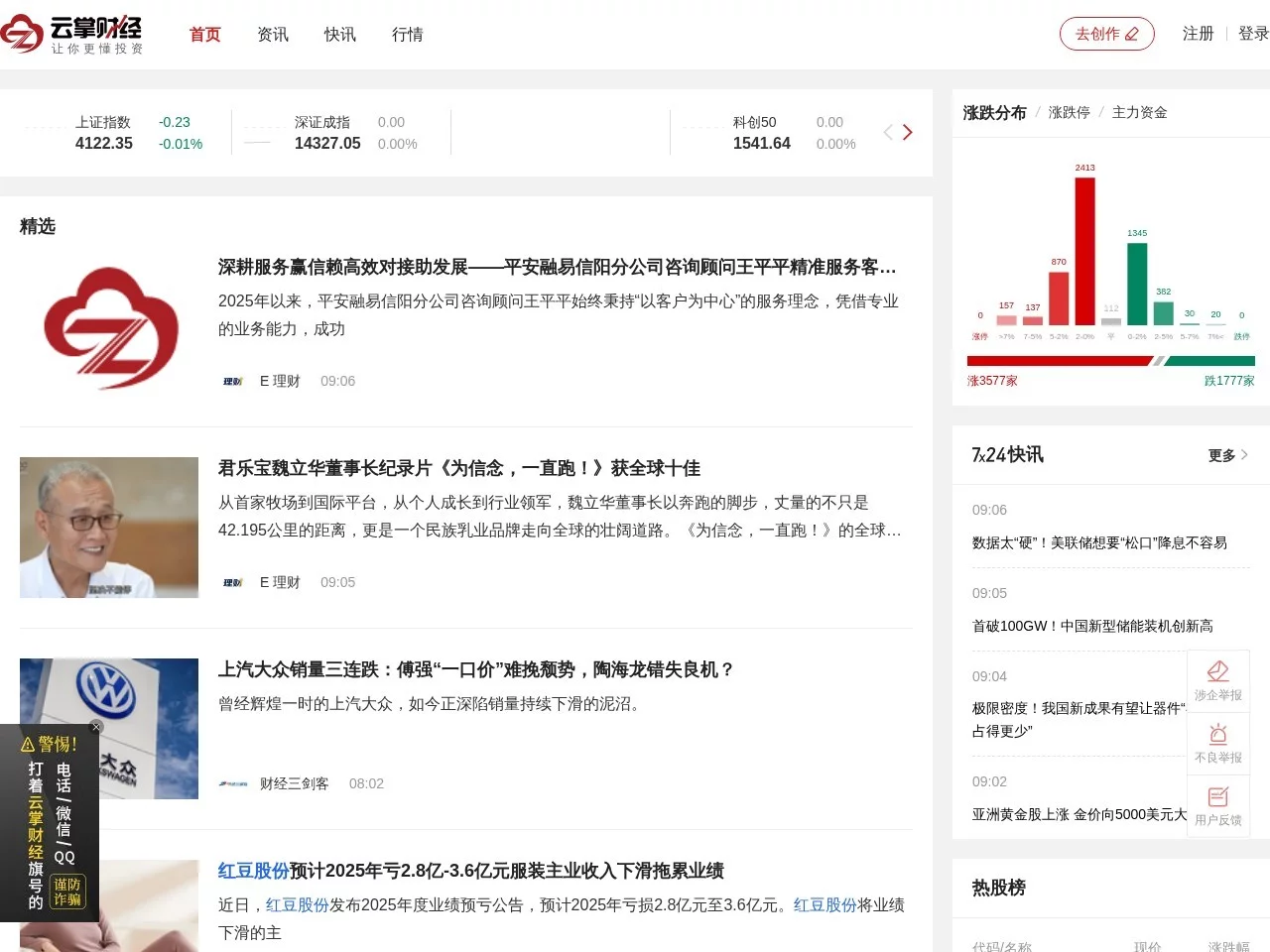The image size is (1270, 952).
Task: Click the right carousel arrow beside 科创50
Action: click(x=908, y=132)
